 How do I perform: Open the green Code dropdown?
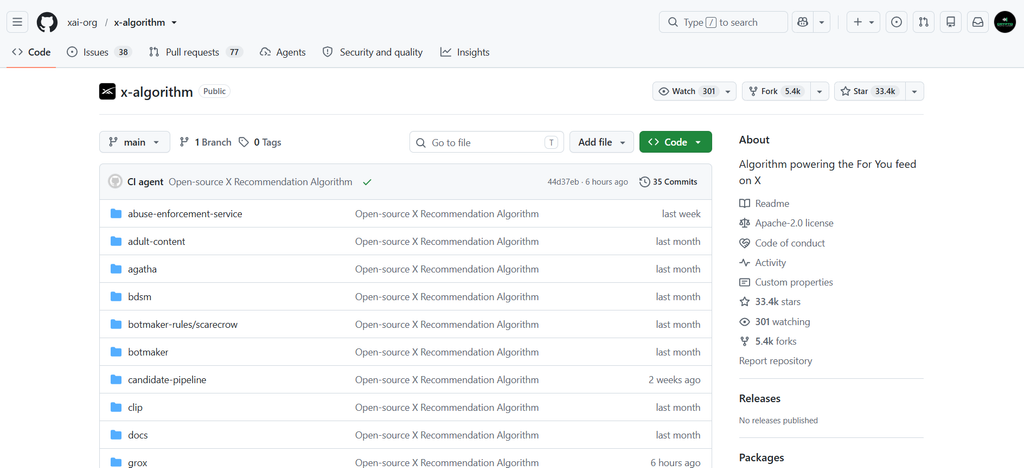point(675,142)
